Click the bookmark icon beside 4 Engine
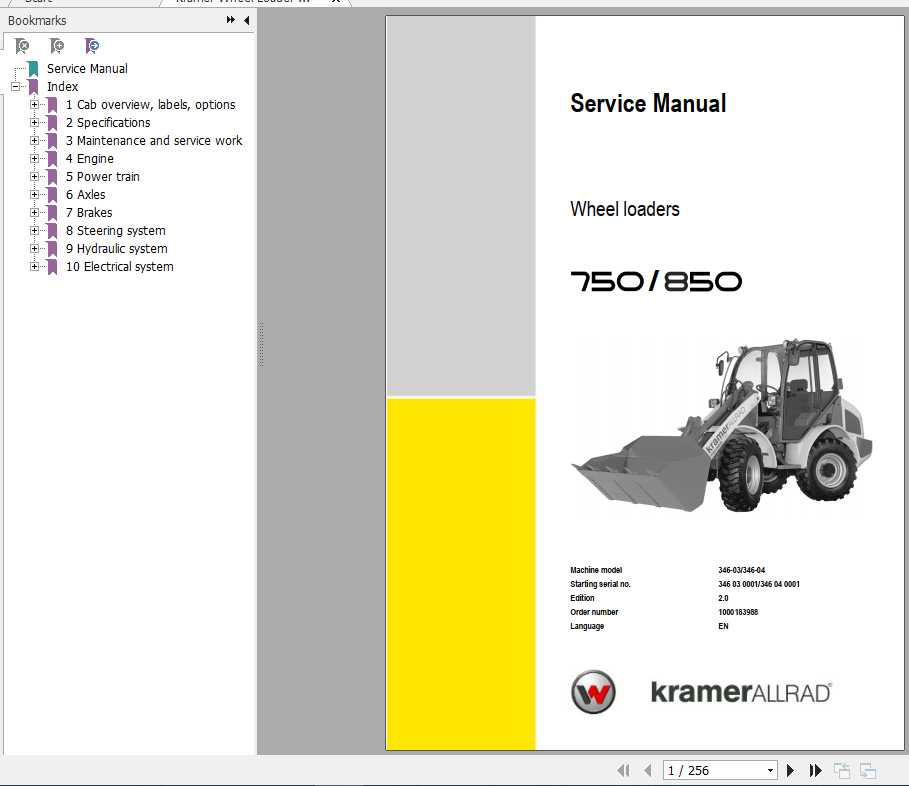The image size is (909, 786). tap(52, 159)
